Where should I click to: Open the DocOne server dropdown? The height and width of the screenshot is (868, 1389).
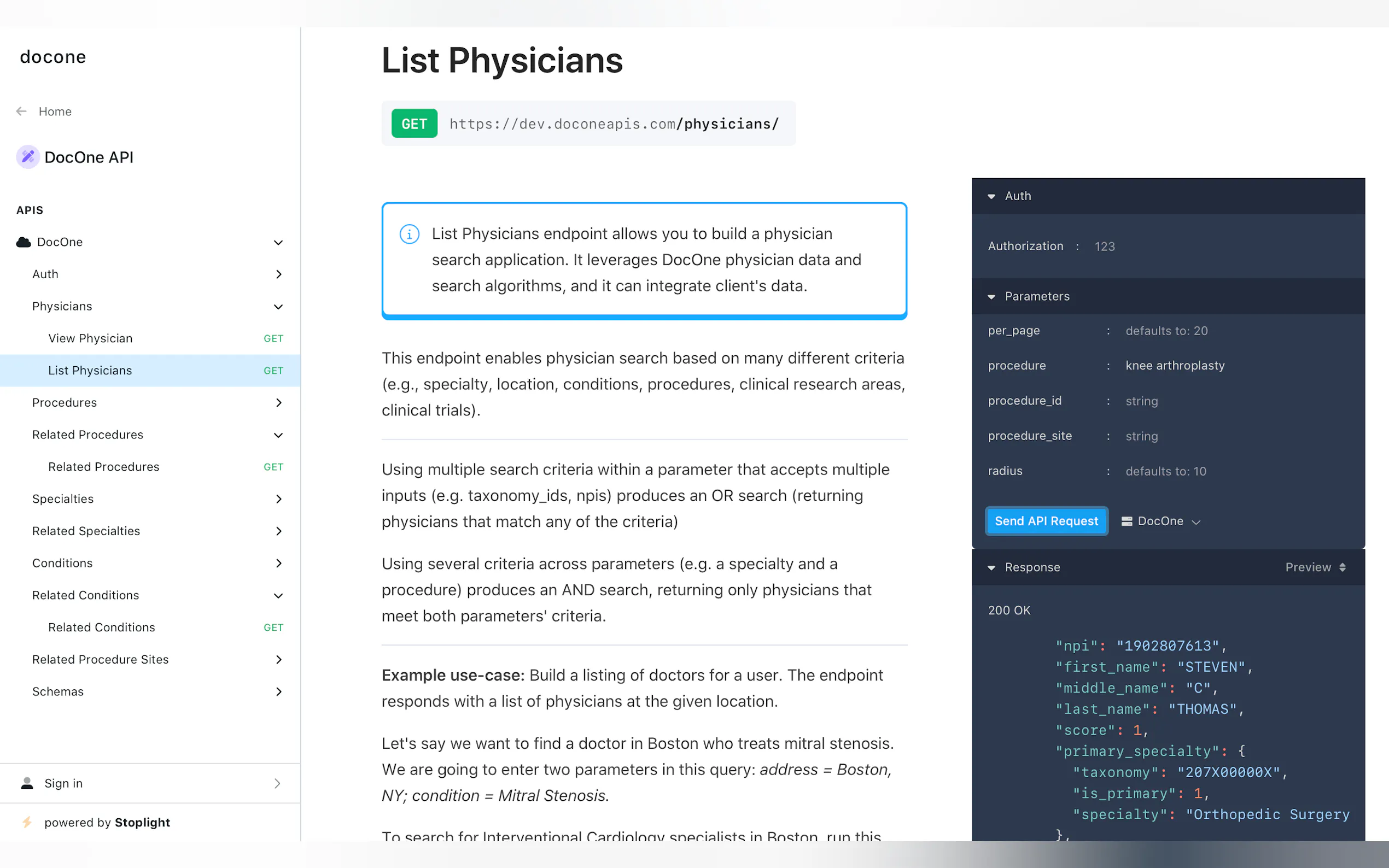[x=1168, y=521]
